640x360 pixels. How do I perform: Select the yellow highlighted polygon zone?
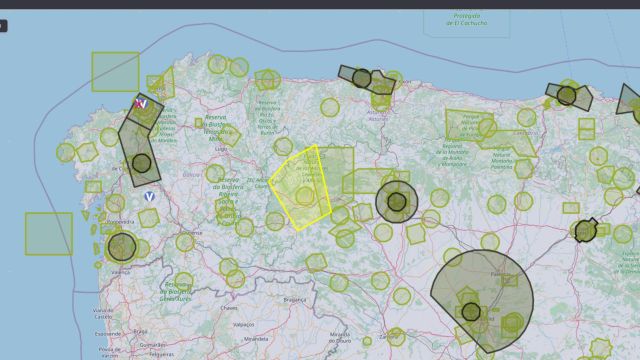click(x=300, y=188)
